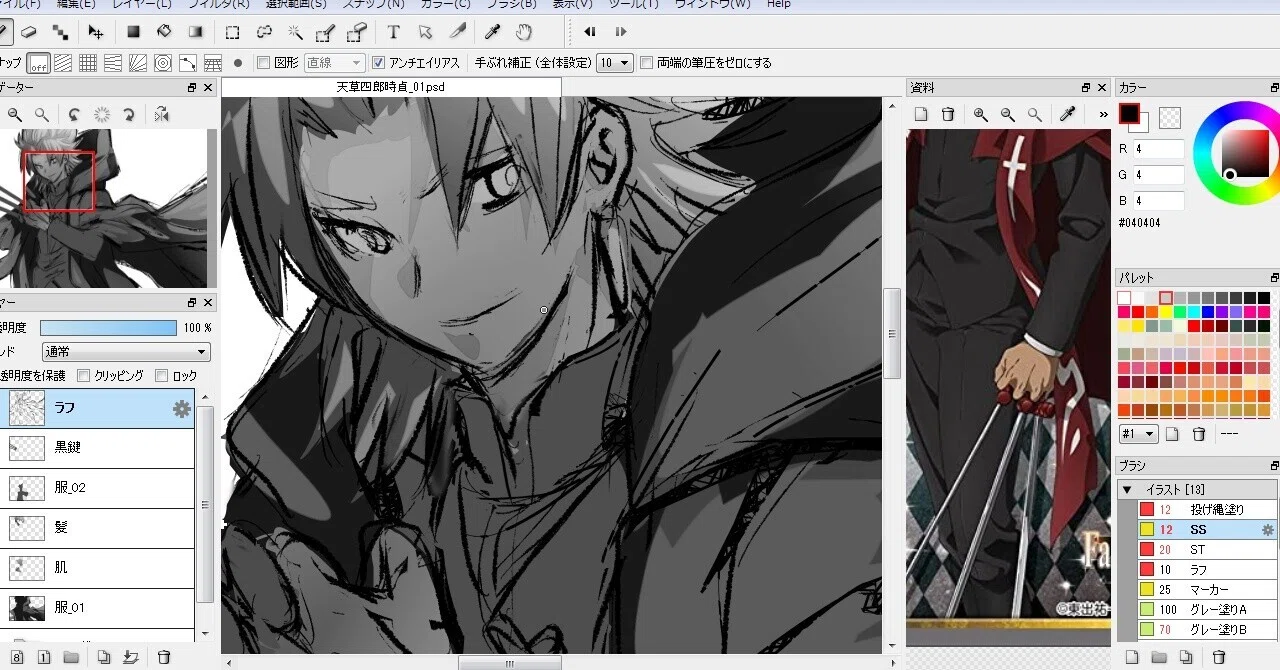Select the Gradient tool
This screenshot has height=670, width=1280.
(x=196, y=32)
